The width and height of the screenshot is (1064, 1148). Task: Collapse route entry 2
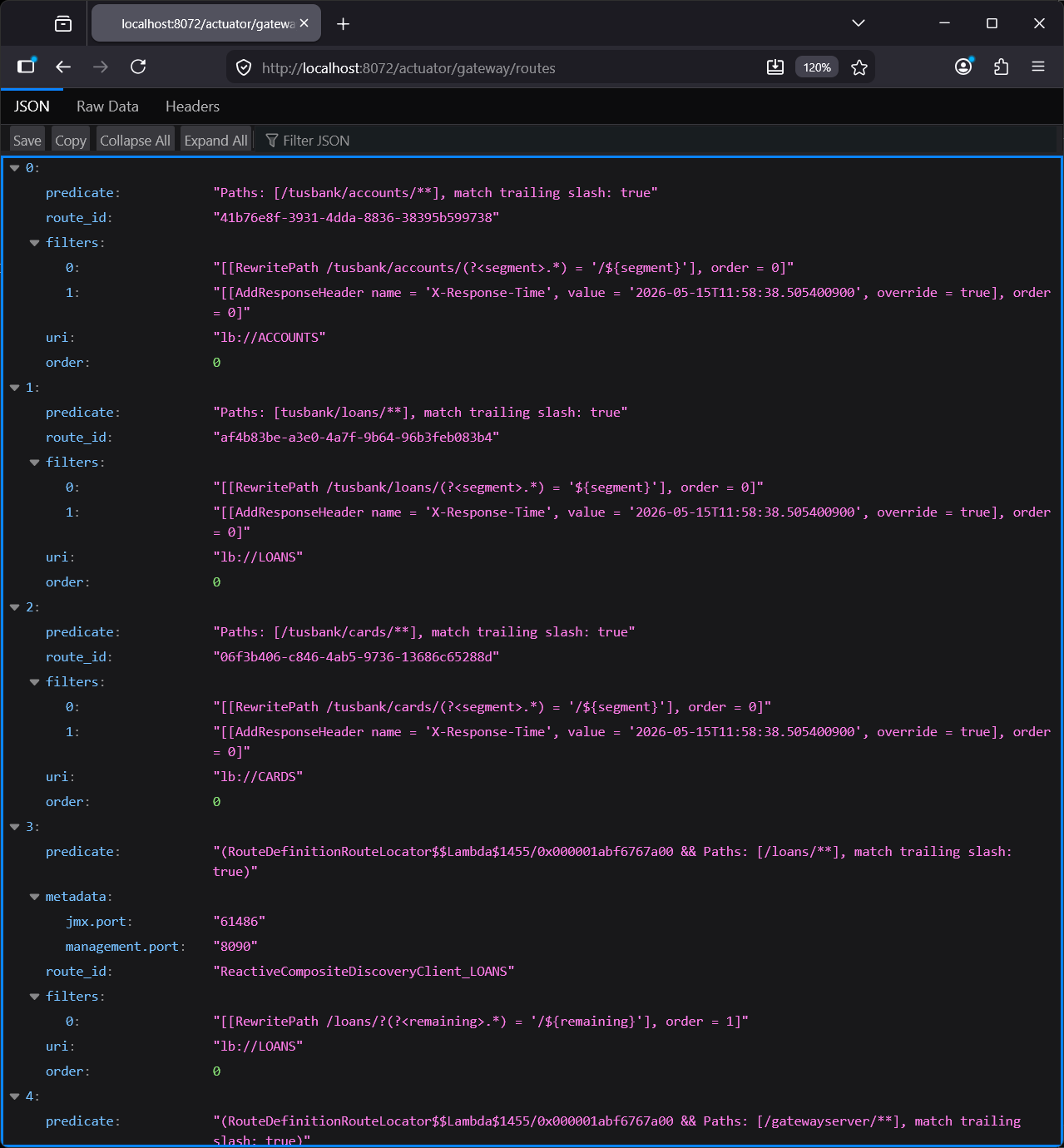(x=14, y=607)
